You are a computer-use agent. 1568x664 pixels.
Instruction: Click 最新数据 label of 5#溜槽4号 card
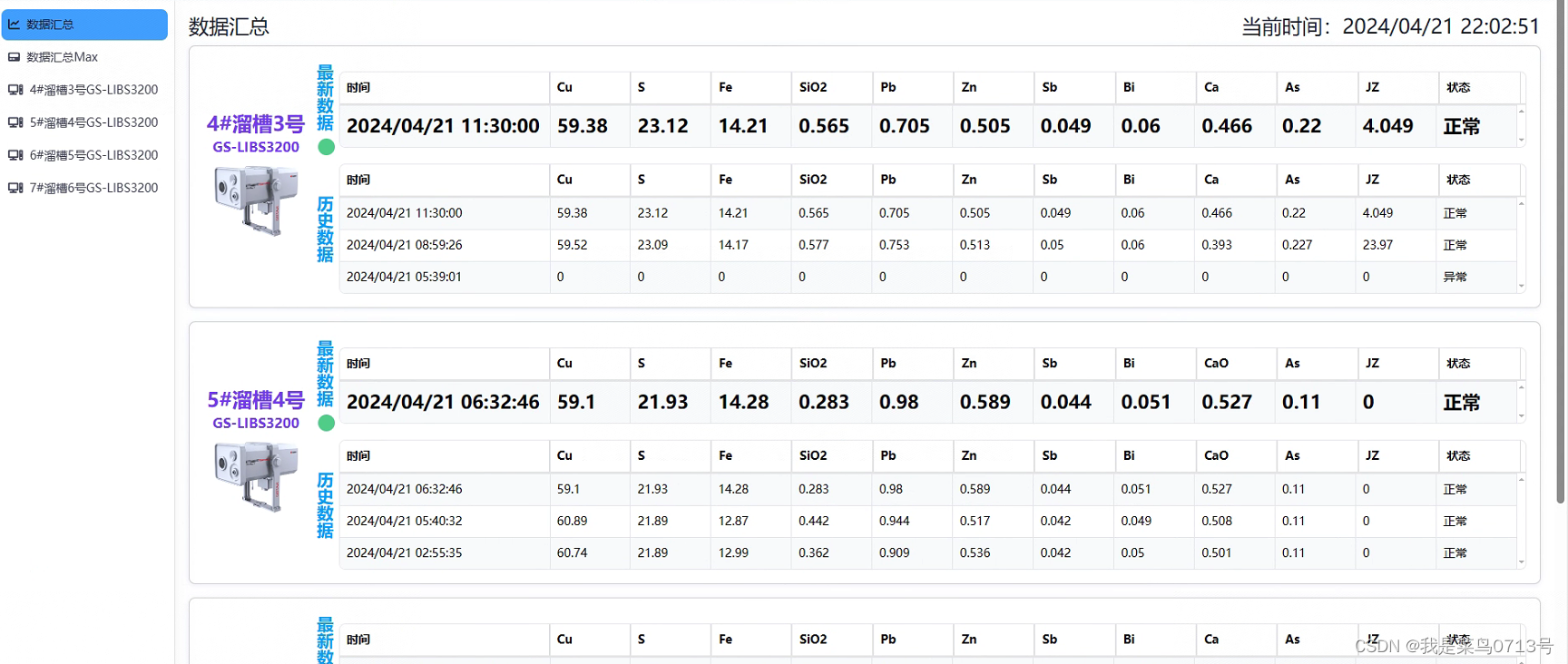[325, 374]
